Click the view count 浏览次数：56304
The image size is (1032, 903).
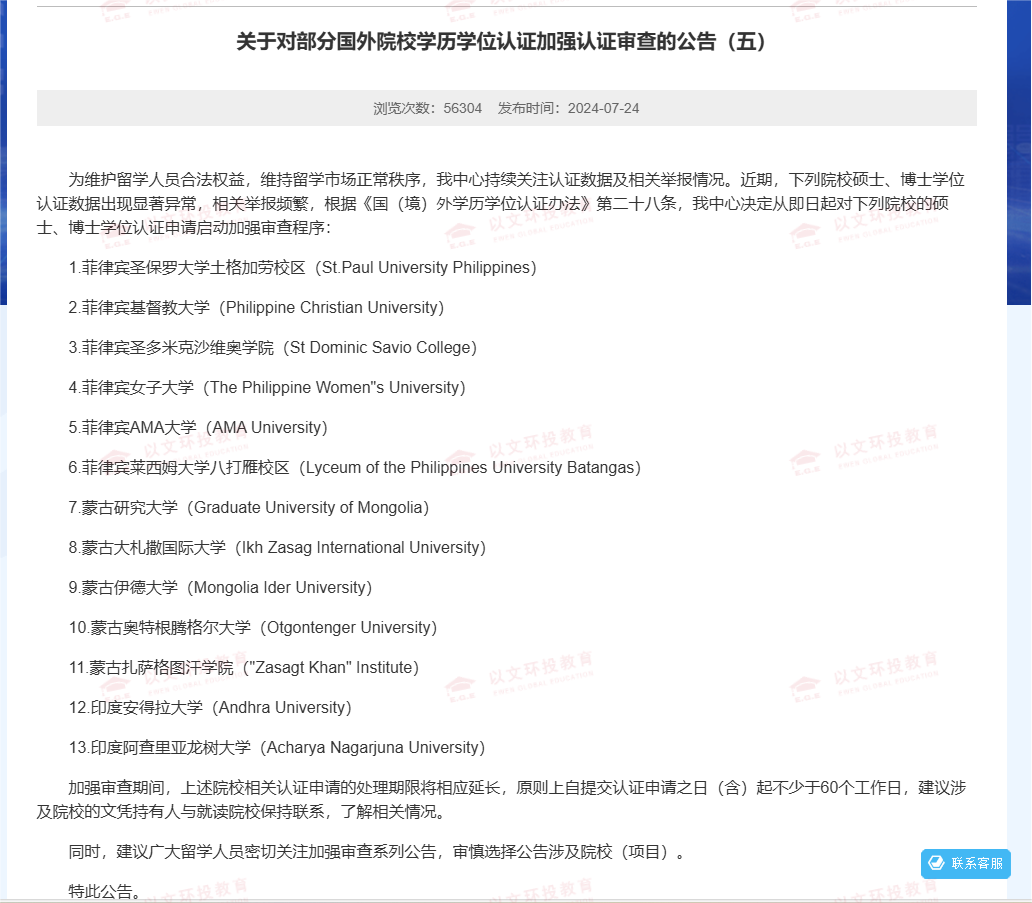coord(427,109)
